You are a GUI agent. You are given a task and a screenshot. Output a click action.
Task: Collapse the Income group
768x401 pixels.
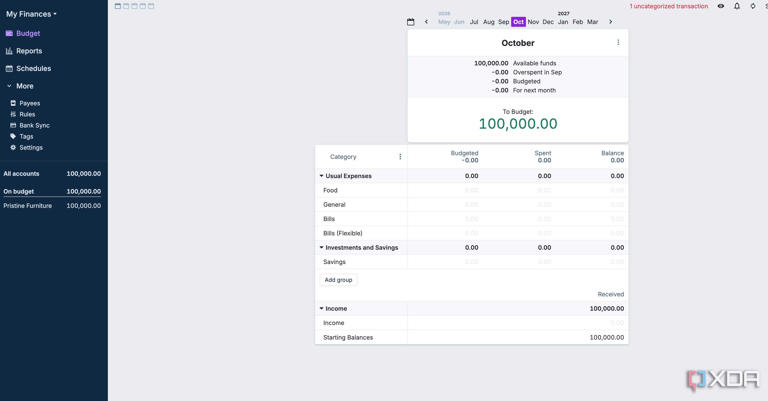pyautogui.click(x=322, y=308)
